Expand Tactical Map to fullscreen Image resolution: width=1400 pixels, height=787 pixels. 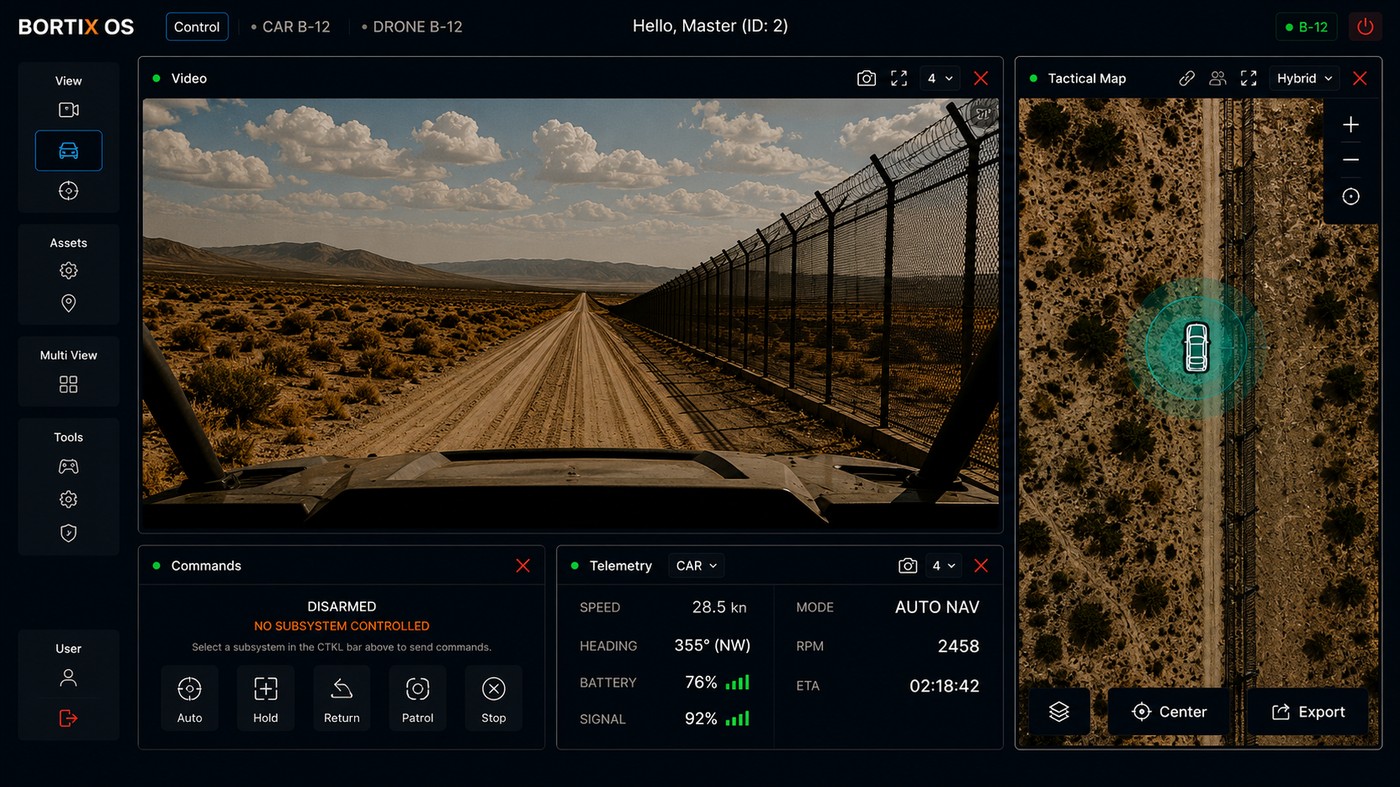coord(1248,78)
